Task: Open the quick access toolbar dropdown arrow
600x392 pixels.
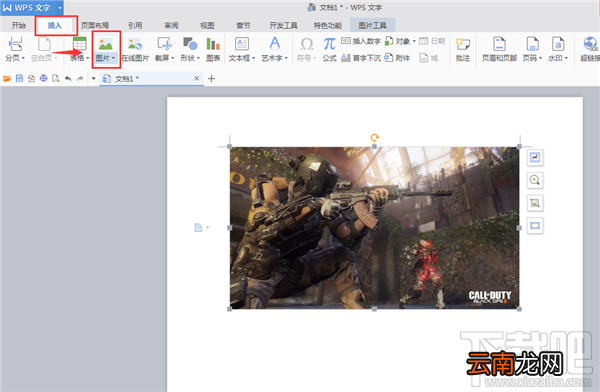Action: pos(93,78)
